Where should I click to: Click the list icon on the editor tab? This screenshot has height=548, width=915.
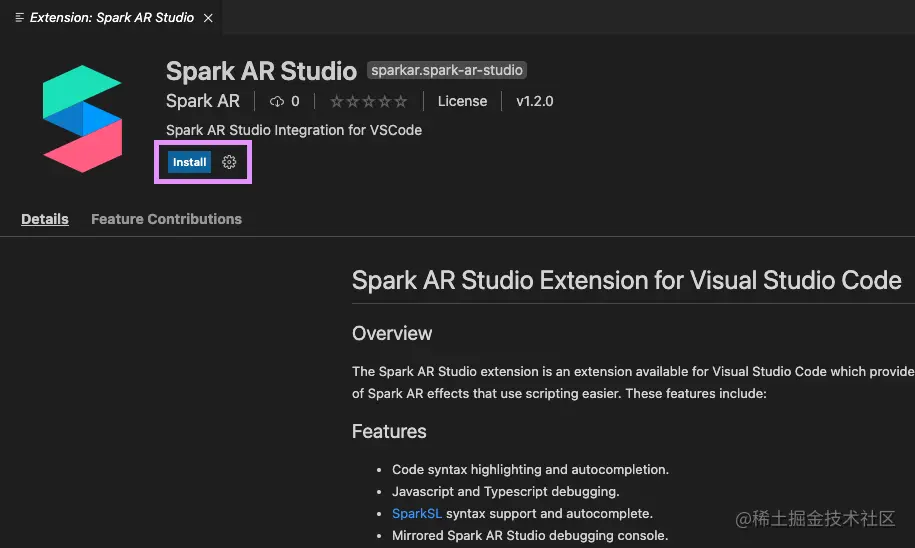coord(19,18)
